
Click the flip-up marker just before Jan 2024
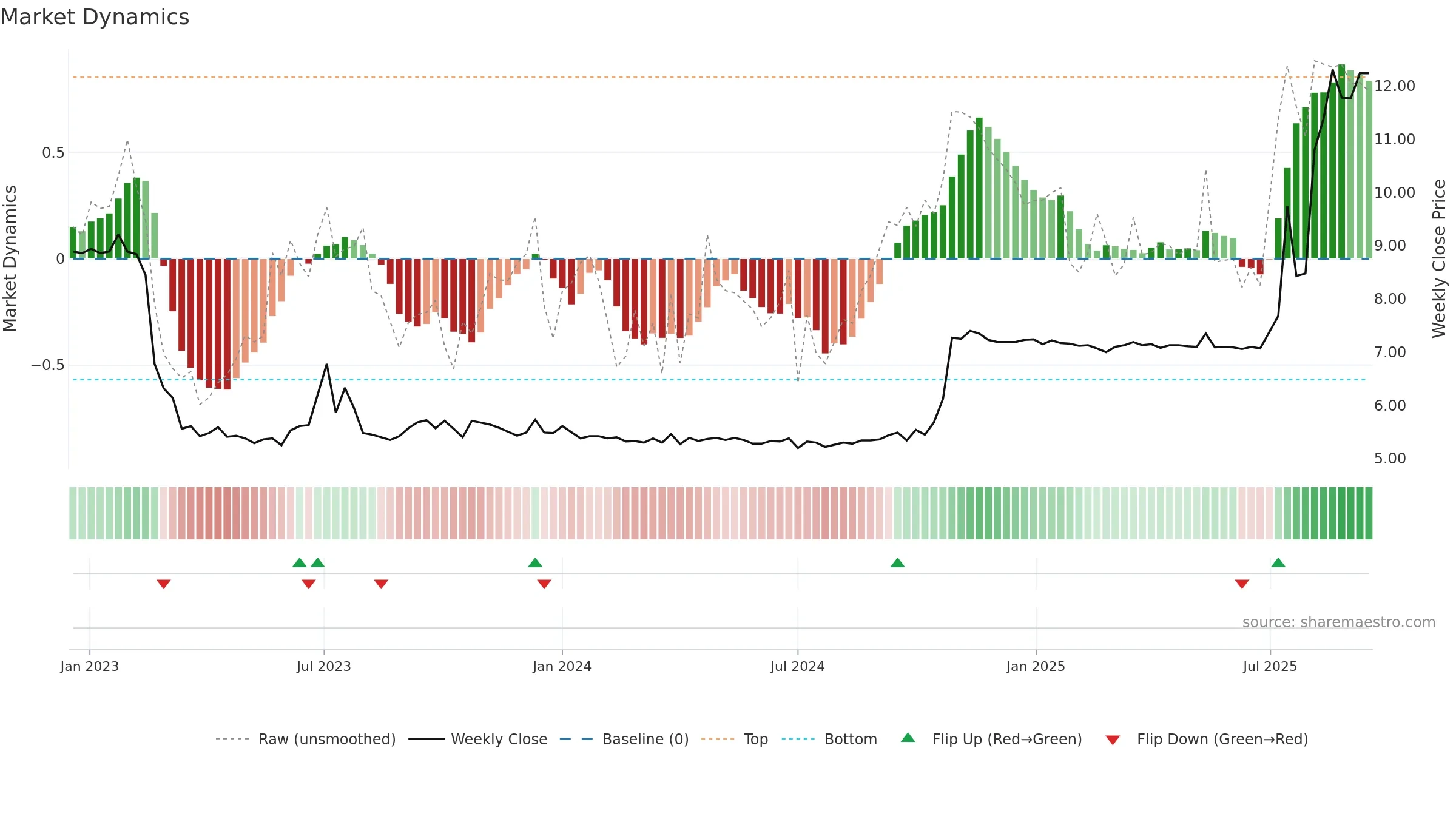[535, 562]
